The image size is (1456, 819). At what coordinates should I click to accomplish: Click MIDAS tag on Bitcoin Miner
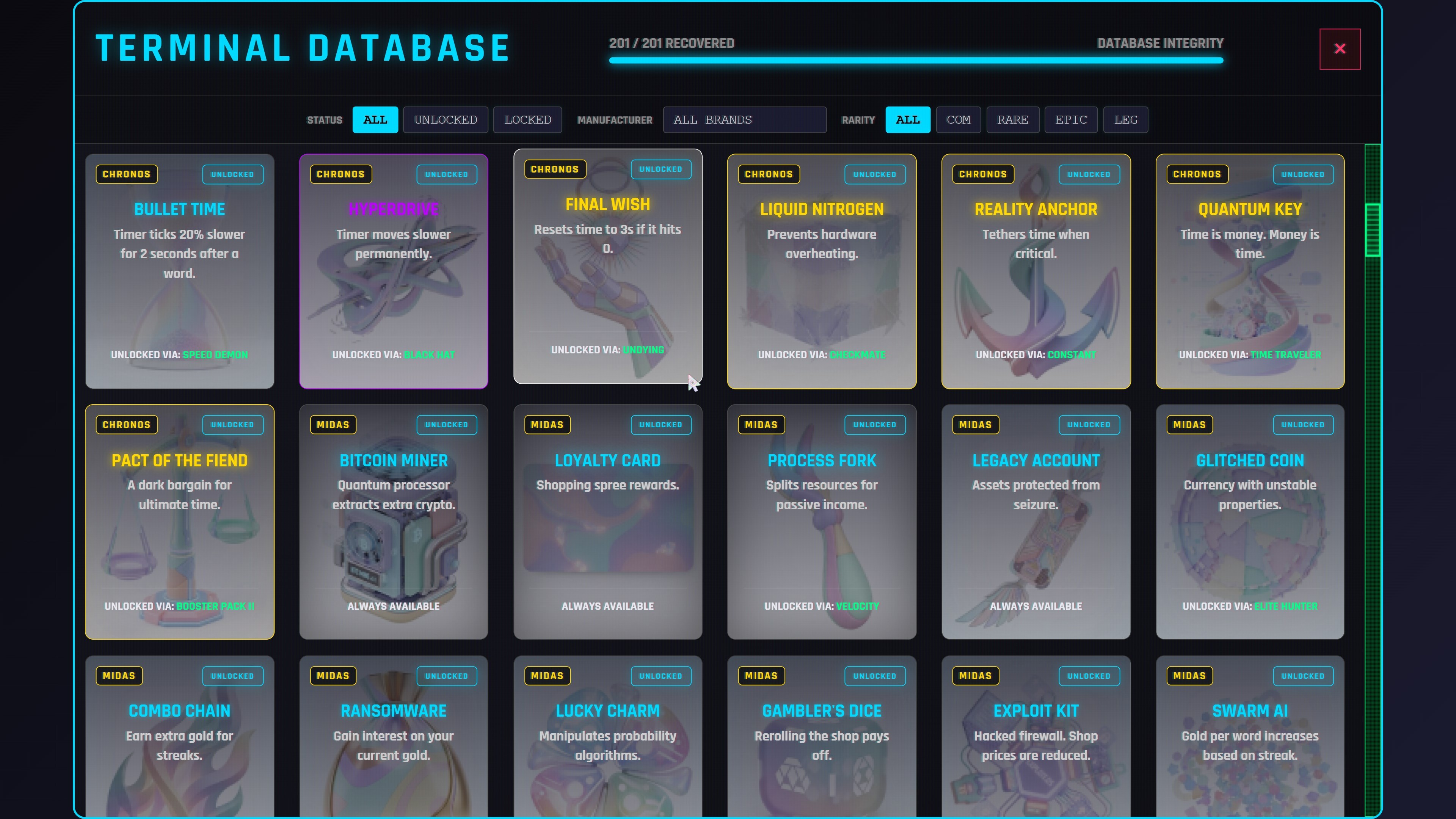[x=333, y=425]
